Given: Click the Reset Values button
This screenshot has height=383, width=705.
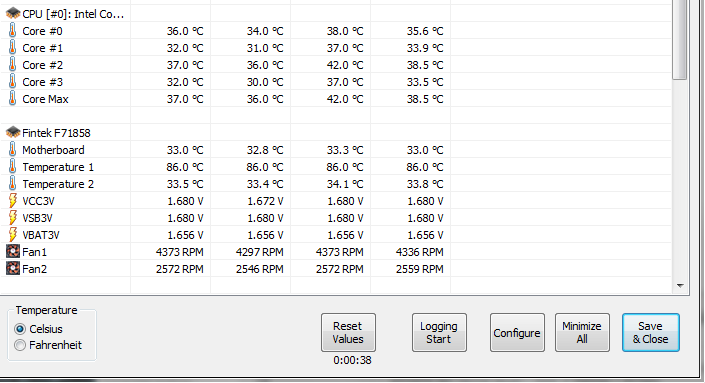Looking at the screenshot, I should click(348, 333).
